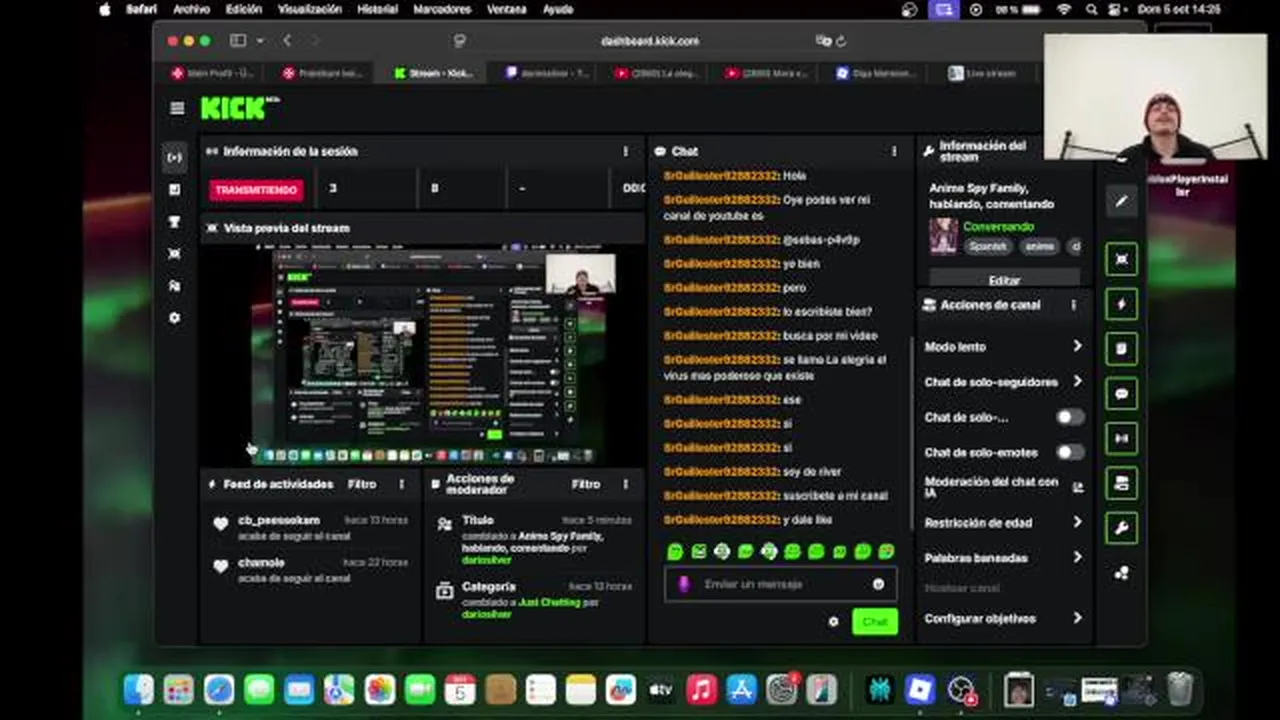Expand Modo lento settings

click(1003, 347)
